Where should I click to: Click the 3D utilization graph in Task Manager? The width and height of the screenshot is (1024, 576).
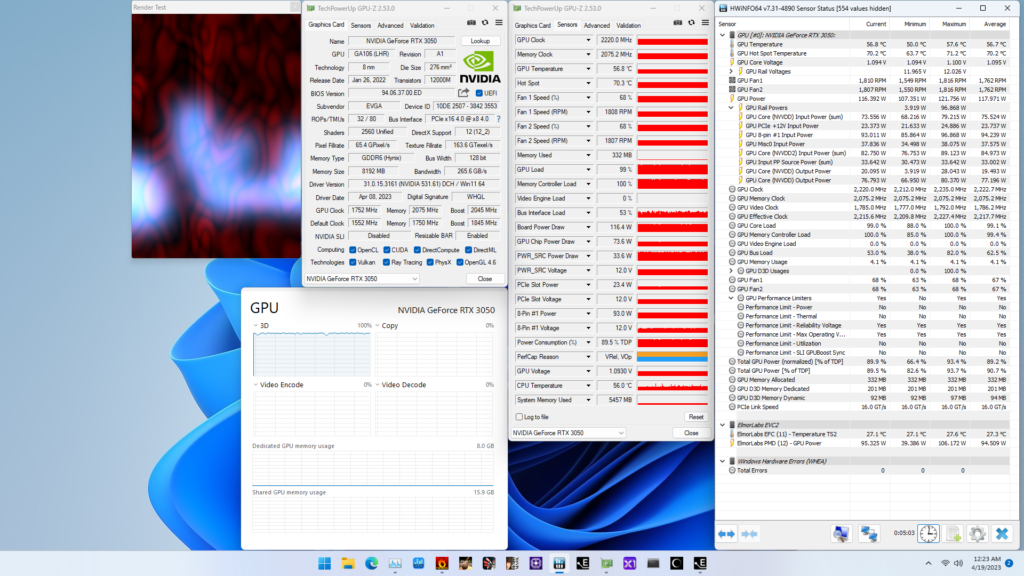click(312, 353)
